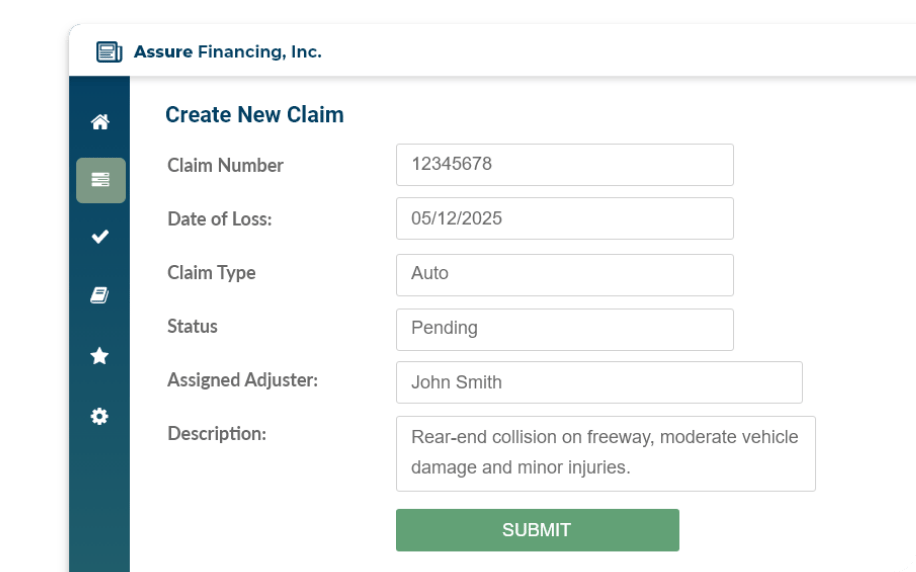Submit the new claim form

[x=537, y=530]
